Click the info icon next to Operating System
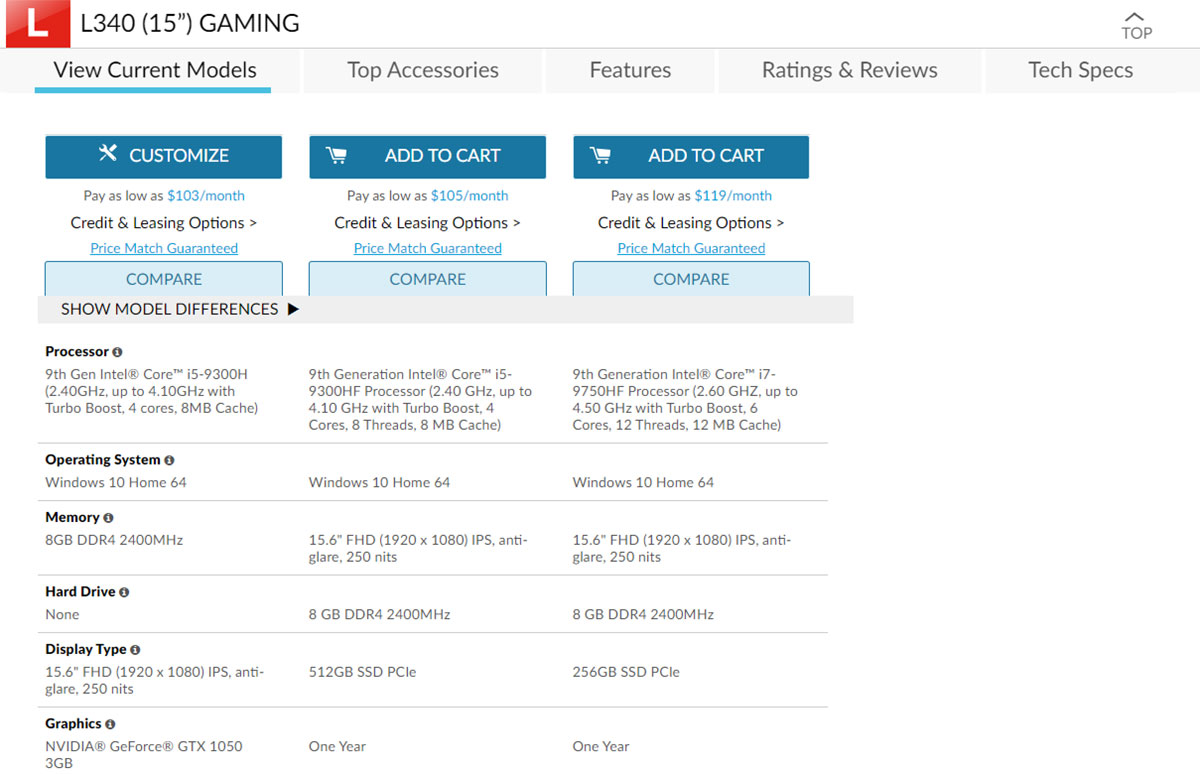Screen dimensions: 1200x774 pos(169,460)
